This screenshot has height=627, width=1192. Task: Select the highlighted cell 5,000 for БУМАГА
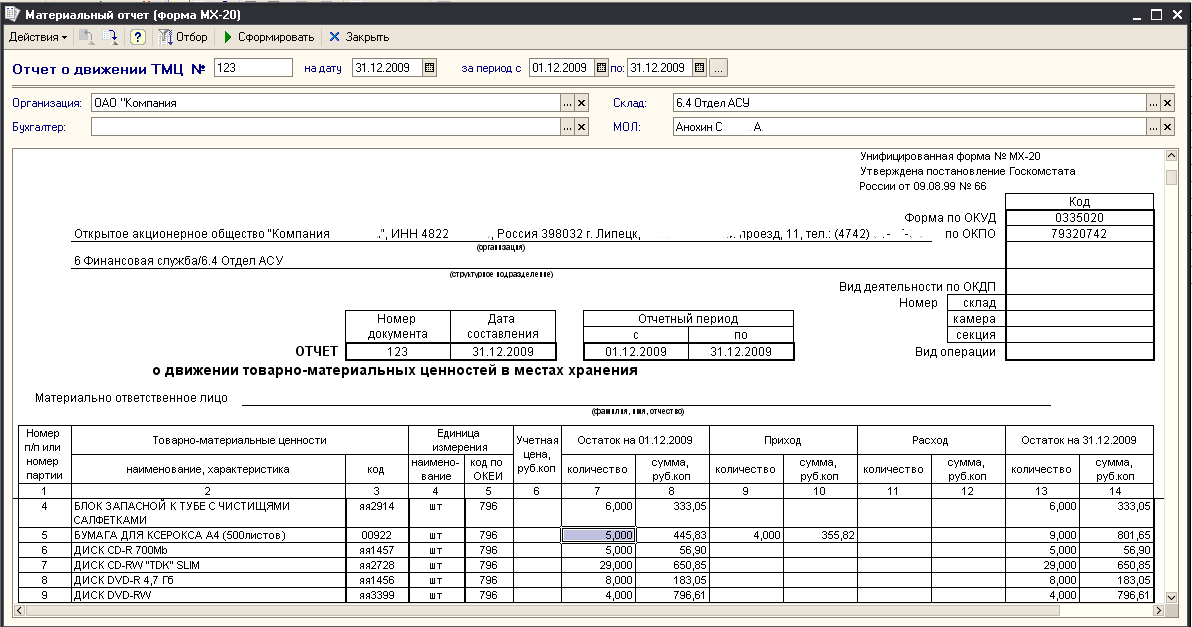[x=598, y=535]
